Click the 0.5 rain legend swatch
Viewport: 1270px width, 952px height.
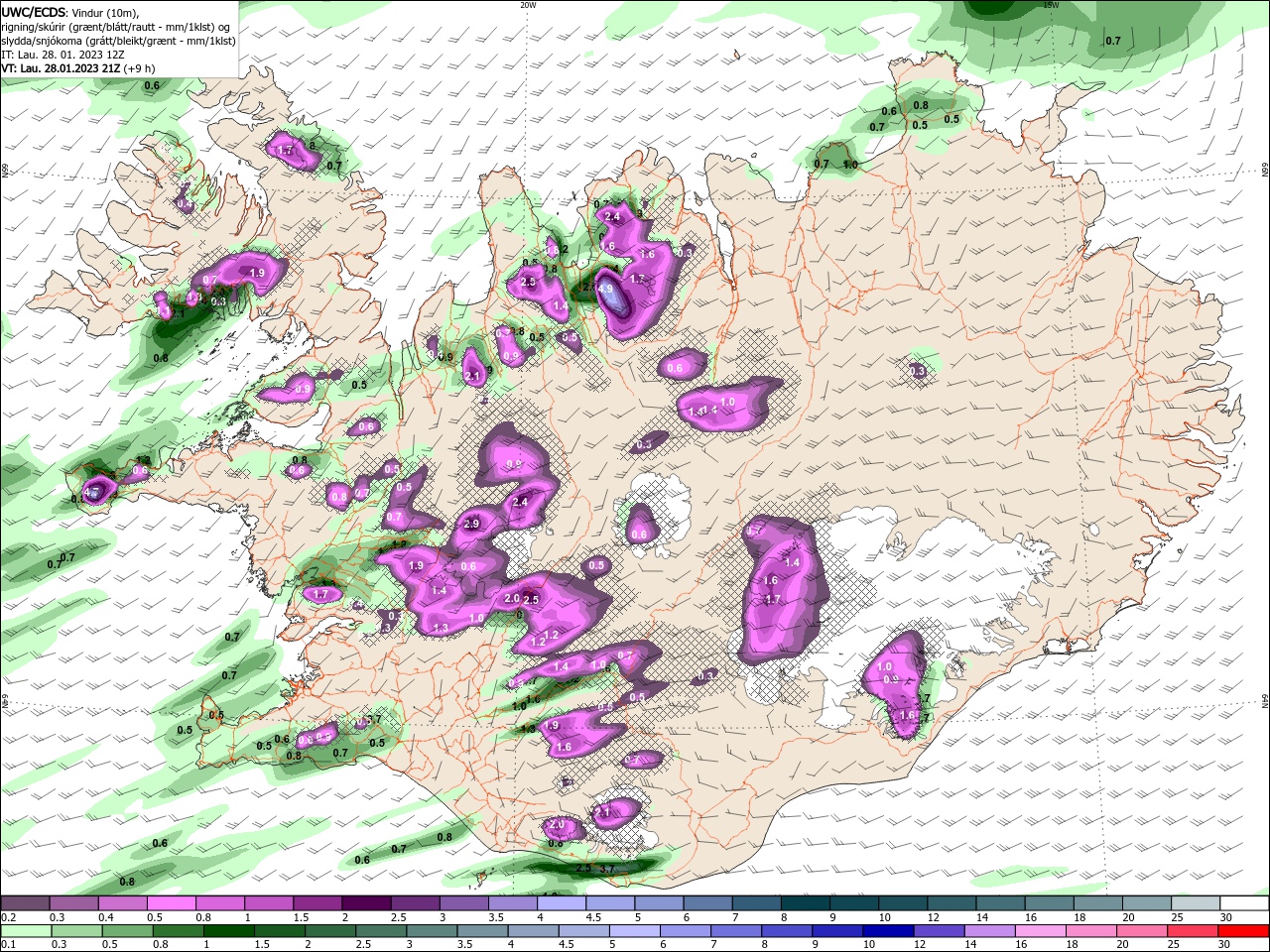point(126,931)
